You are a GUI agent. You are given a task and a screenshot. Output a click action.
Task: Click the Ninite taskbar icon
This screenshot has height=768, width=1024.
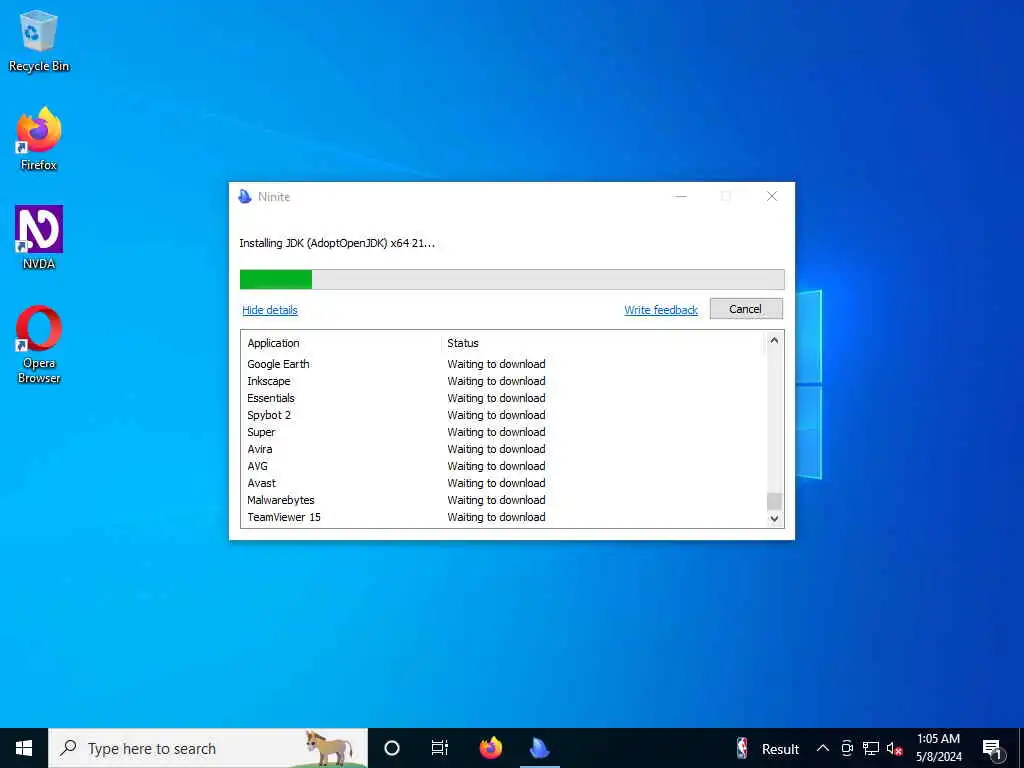point(539,748)
